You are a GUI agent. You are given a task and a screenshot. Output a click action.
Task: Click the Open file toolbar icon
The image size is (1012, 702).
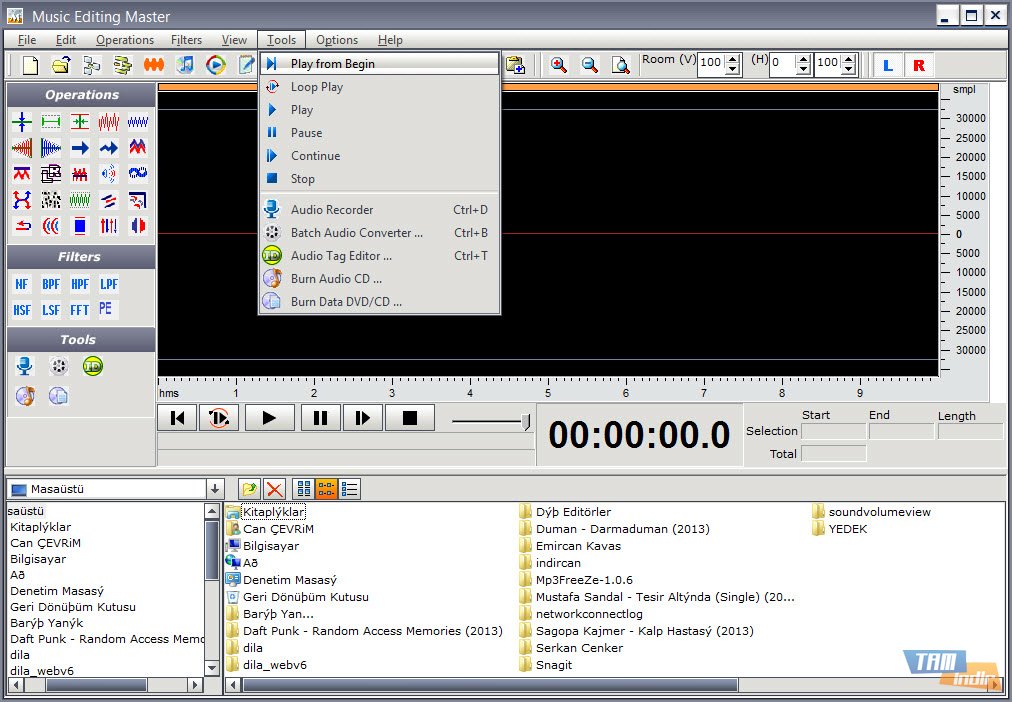tap(61, 65)
